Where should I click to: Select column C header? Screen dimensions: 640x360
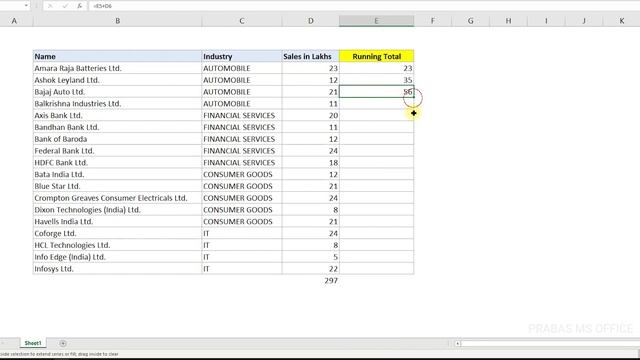(x=242, y=21)
